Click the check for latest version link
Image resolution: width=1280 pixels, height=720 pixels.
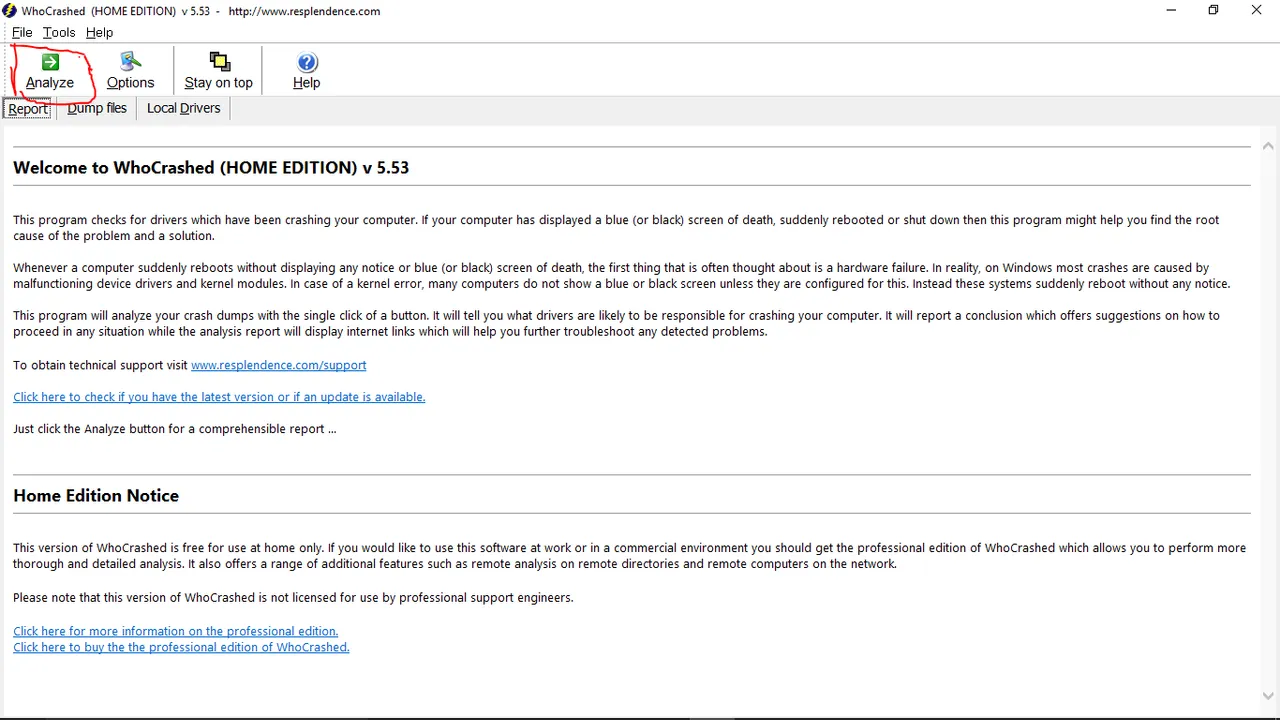pos(219,397)
